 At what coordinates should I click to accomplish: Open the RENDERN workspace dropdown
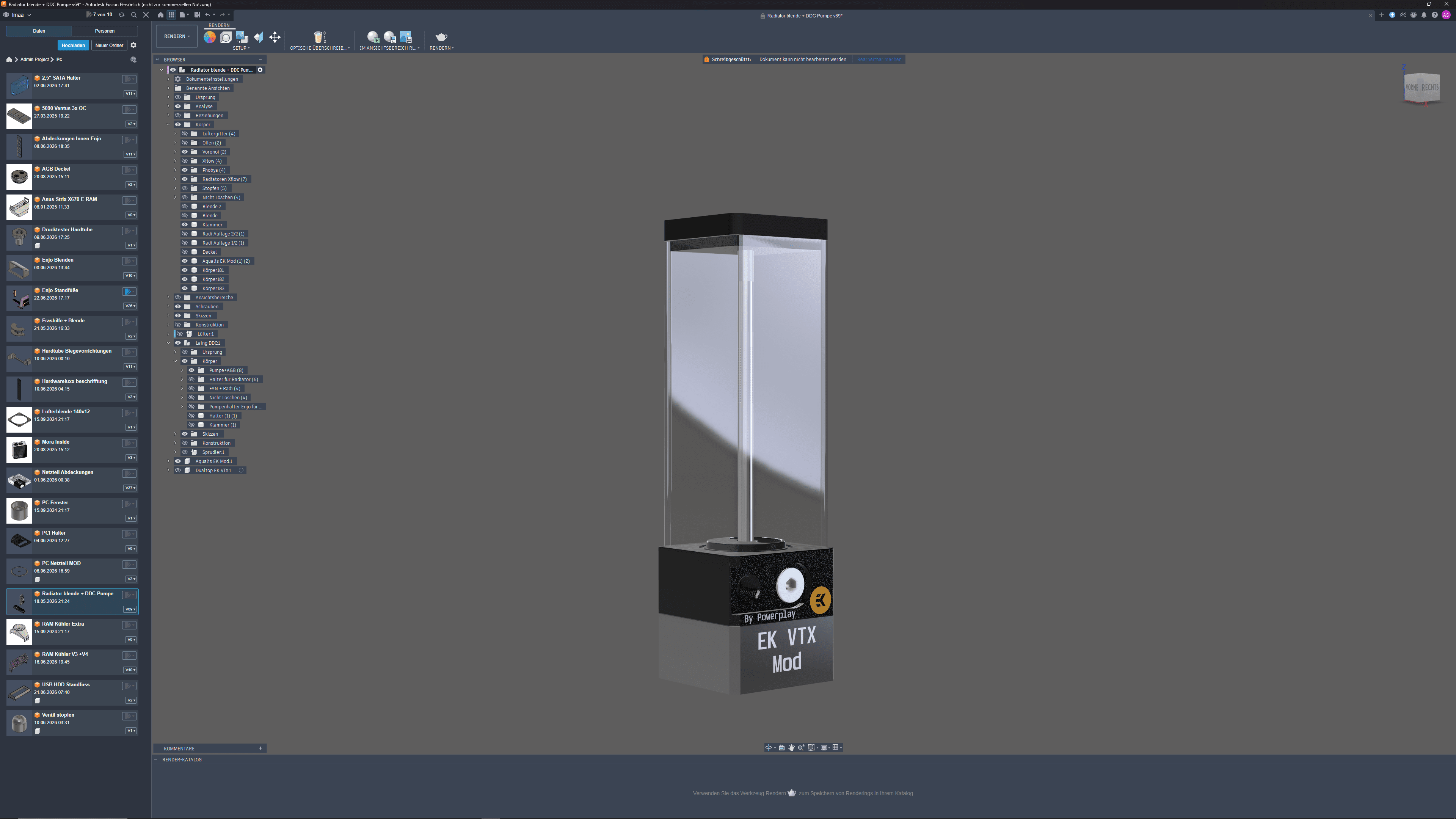tap(177, 36)
